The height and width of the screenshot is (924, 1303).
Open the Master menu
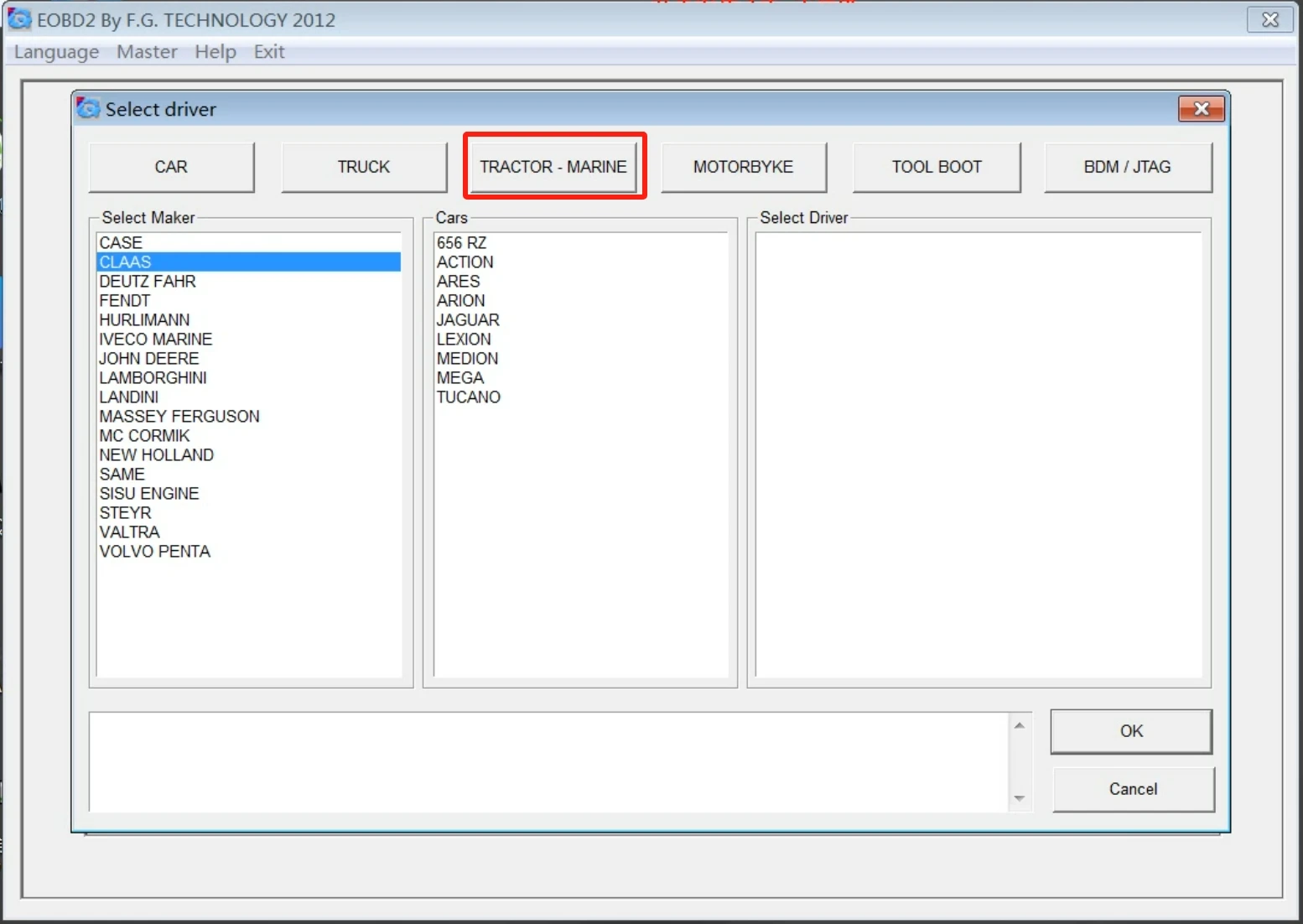pos(147,52)
